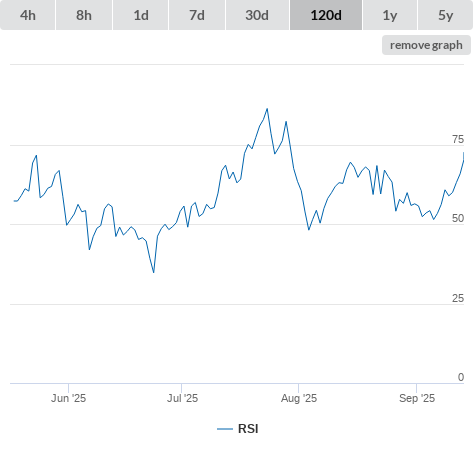Open the 5y time range tab

(445, 15)
